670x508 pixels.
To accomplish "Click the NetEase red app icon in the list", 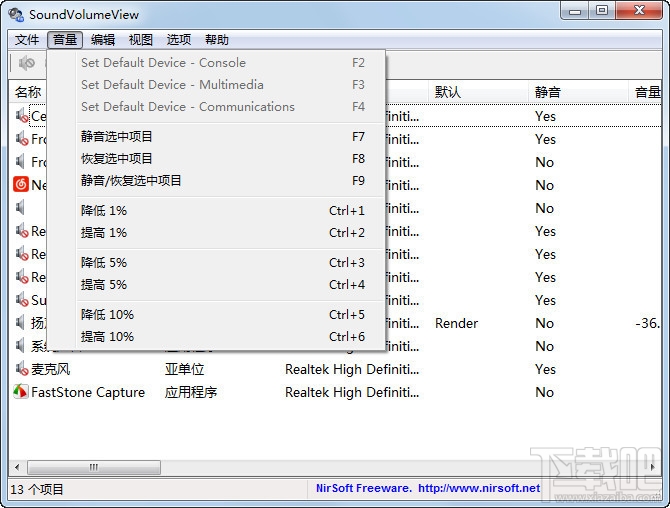I will [21, 185].
